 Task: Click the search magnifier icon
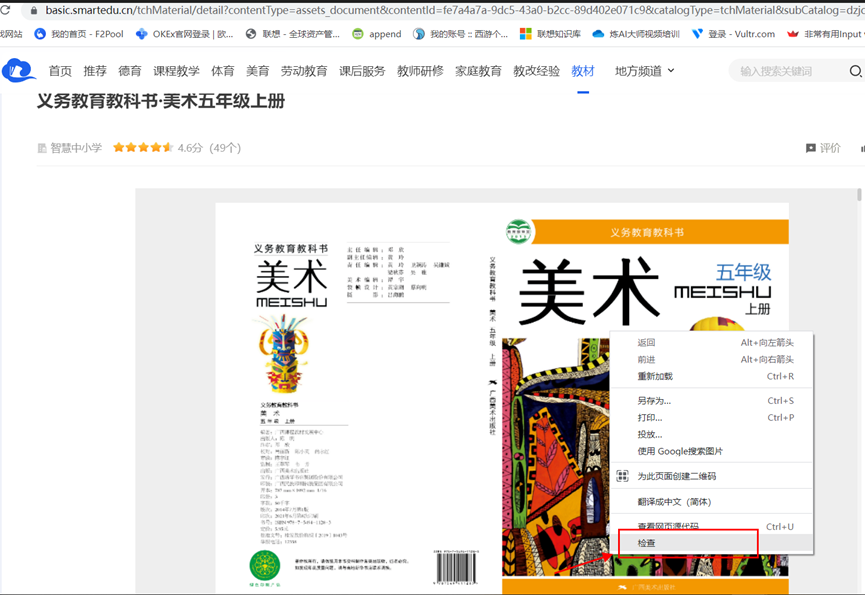tap(856, 71)
